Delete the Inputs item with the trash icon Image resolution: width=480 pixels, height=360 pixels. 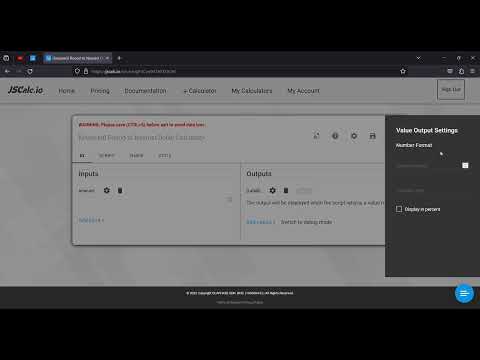[x=120, y=190]
